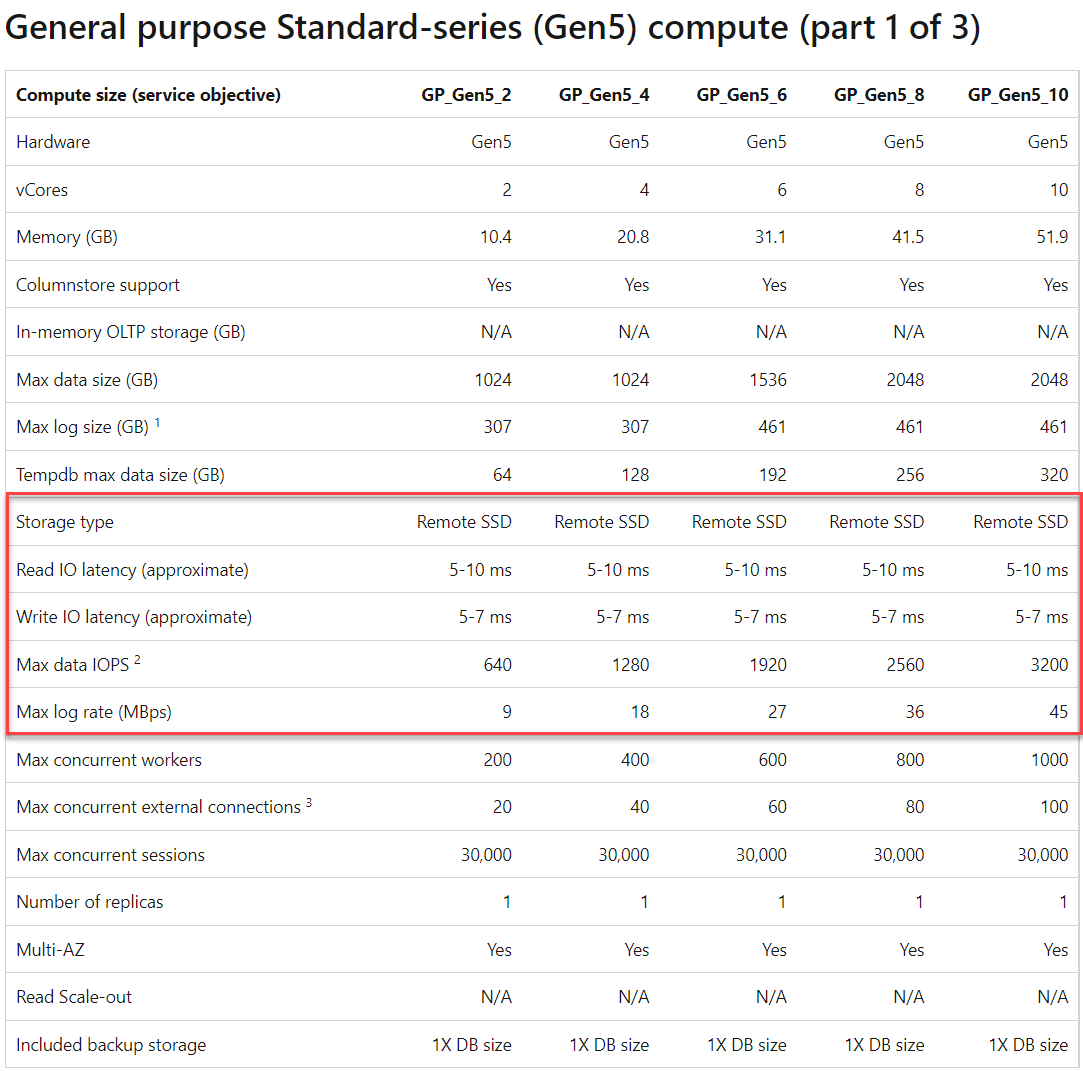
Task: Select the Read Scale-out row label
Action: (x=74, y=997)
